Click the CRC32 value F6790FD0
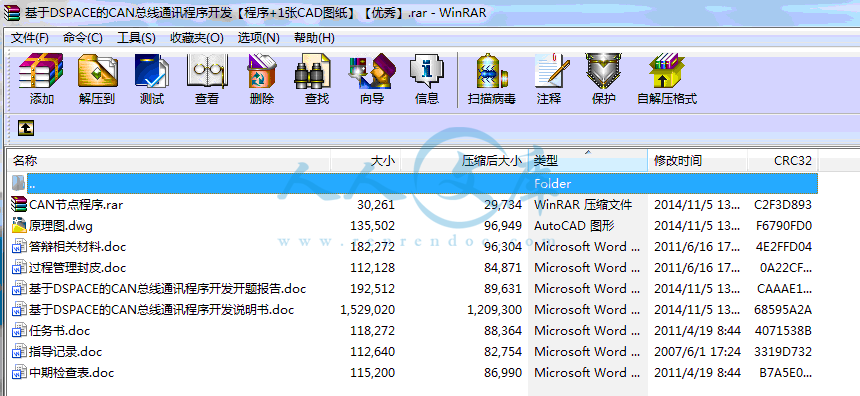Image resolution: width=860 pixels, height=396 pixels. pyautogui.click(x=783, y=226)
